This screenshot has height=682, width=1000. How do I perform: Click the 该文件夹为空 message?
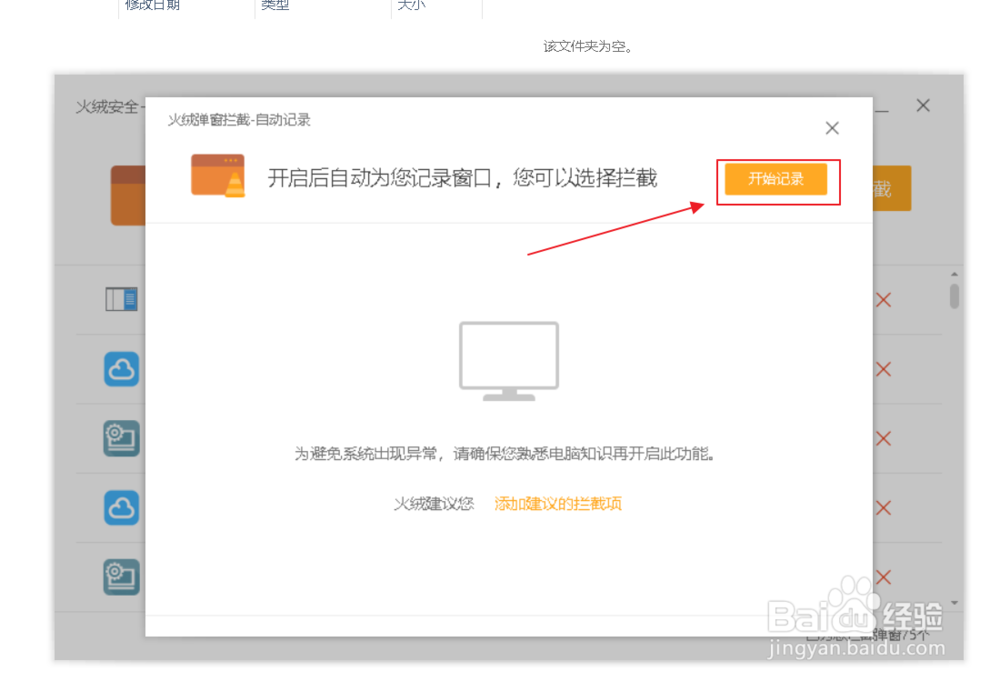pos(587,47)
